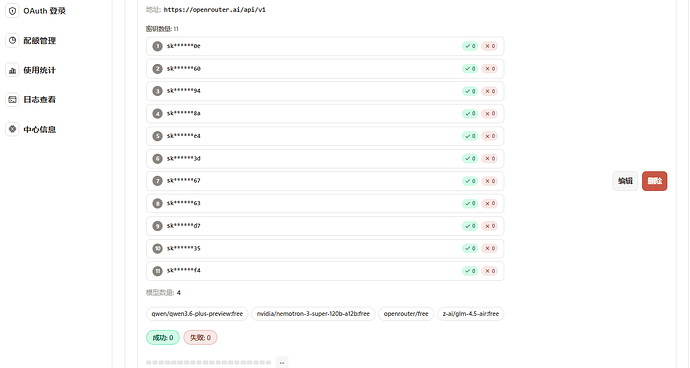Select key text sk******e4

184,136
